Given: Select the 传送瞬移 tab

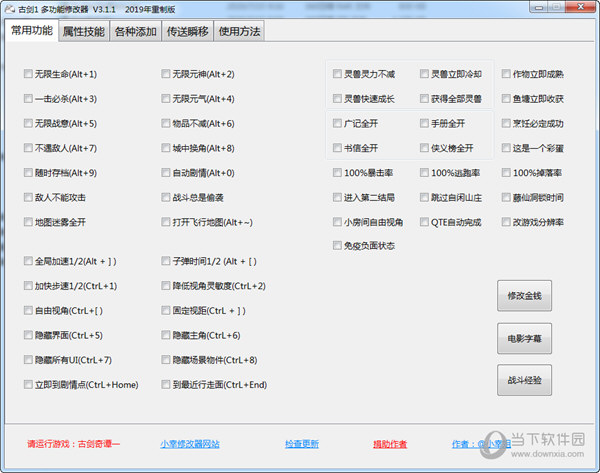Looking at the screenshot, I should pyautogui.click(x=188, y=31).
